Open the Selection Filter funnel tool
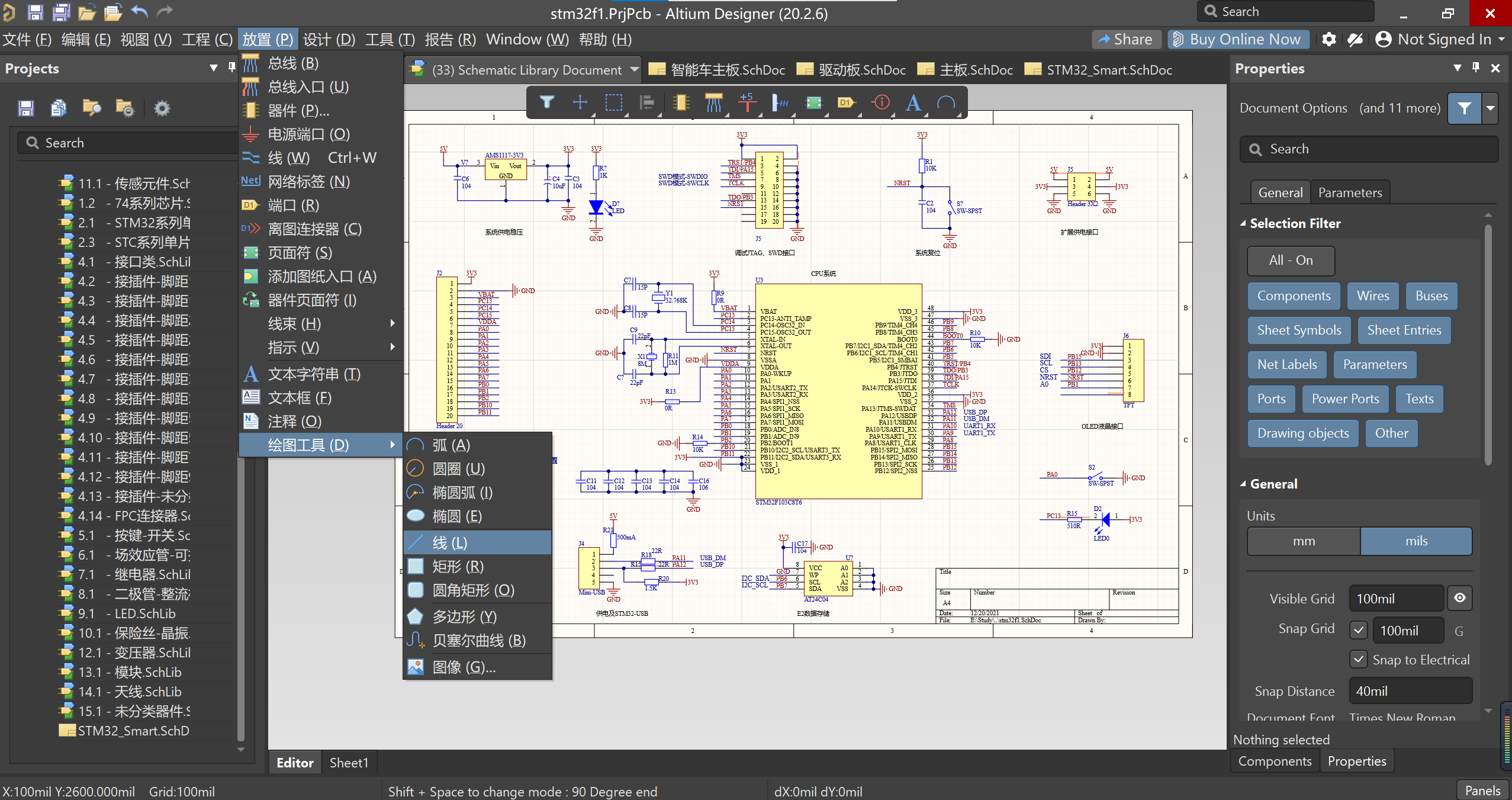Screen dimensions: 1512x800 [548, 102]
